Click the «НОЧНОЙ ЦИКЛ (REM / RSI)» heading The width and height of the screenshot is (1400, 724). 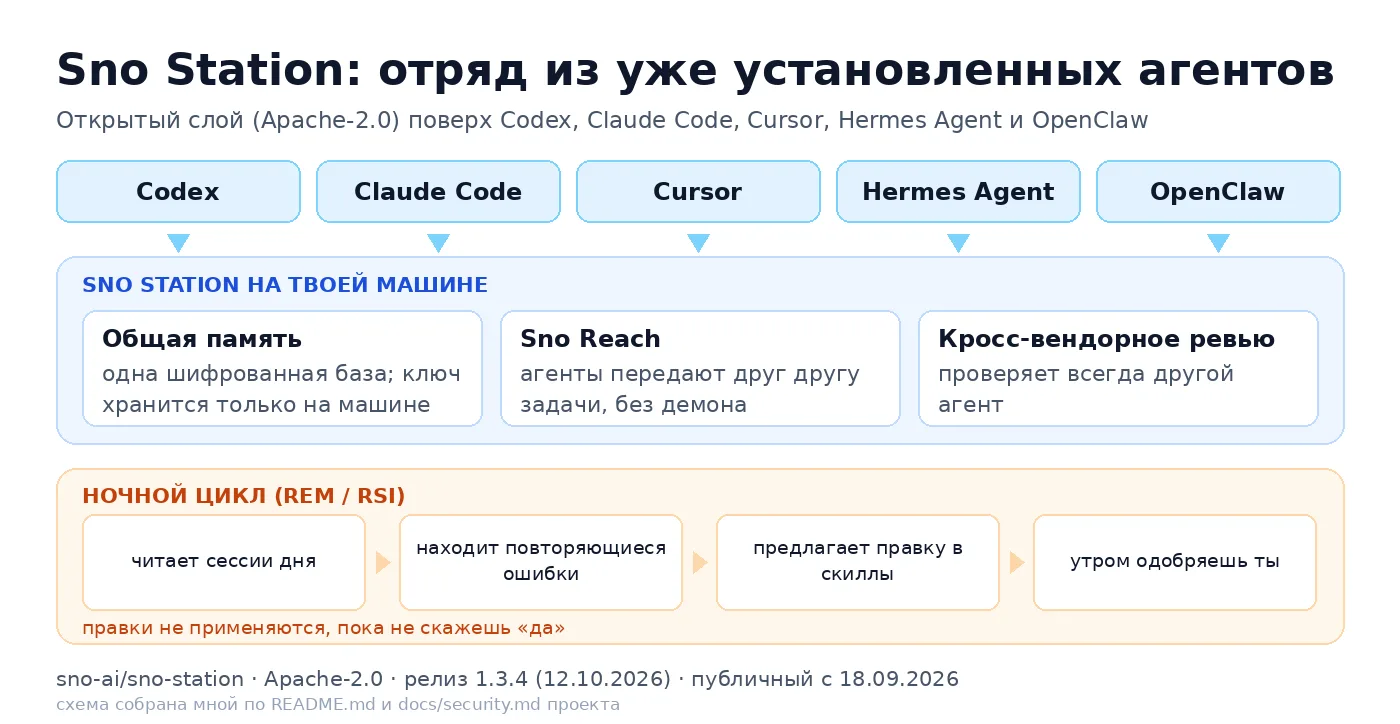(244, 496)
